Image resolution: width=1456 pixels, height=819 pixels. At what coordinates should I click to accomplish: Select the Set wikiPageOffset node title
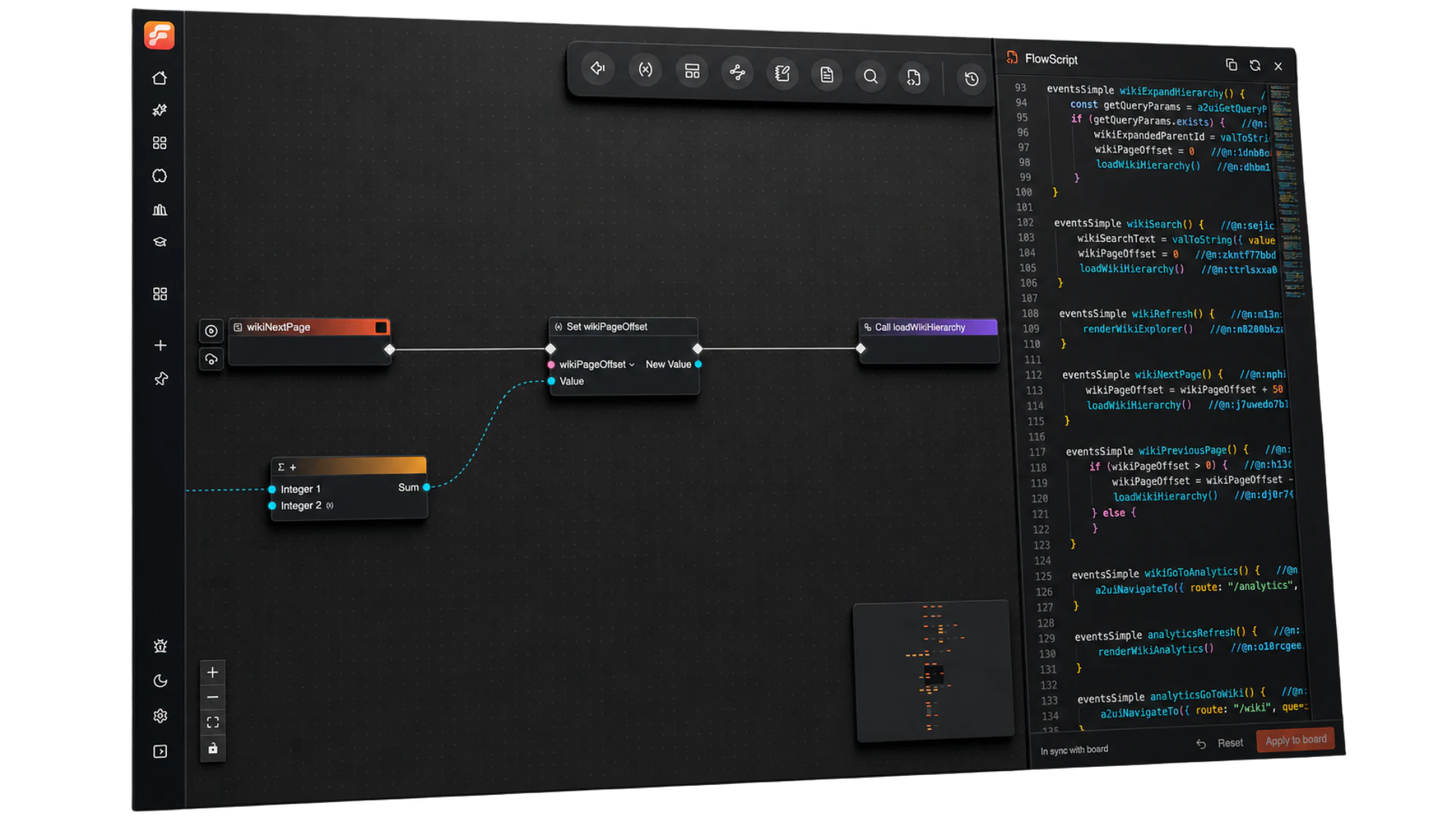607,327
